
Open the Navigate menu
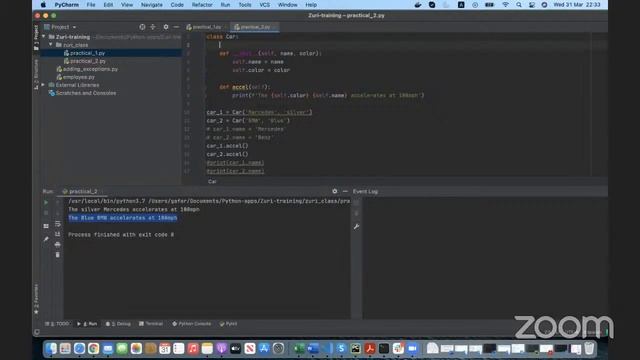[152, 5]
